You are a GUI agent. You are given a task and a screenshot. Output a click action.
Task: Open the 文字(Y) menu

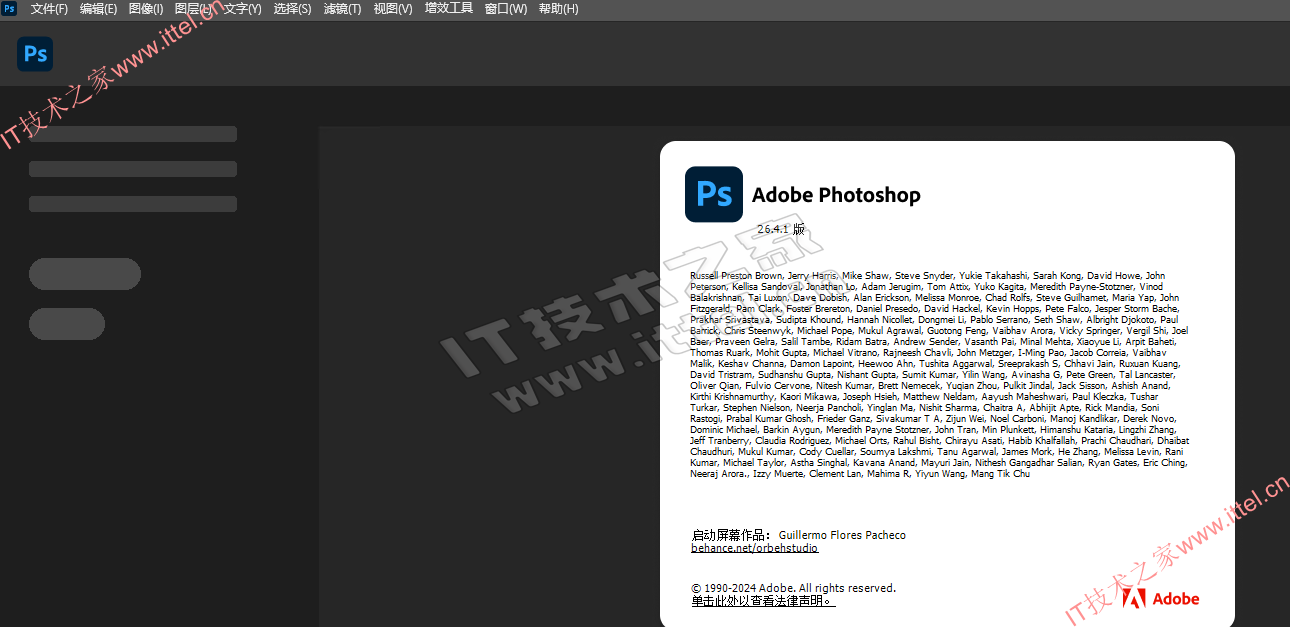[242, 9]
